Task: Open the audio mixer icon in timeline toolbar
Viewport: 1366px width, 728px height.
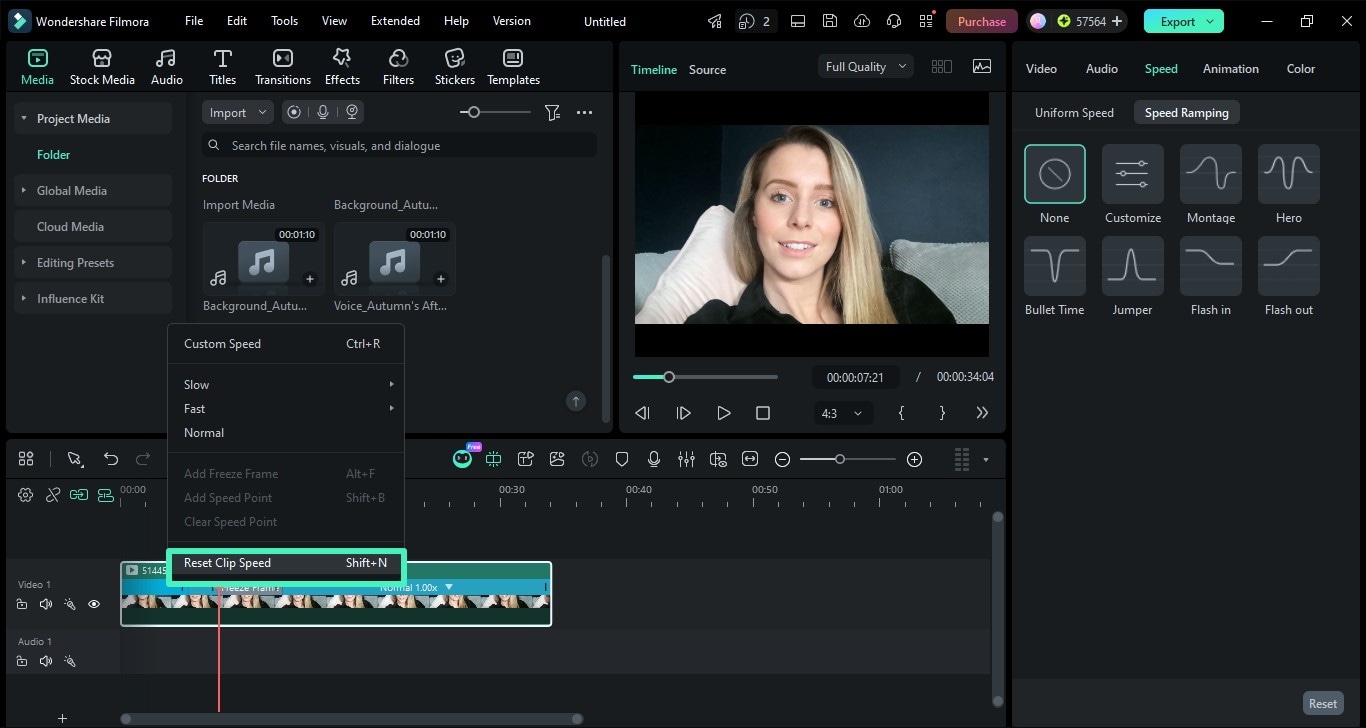Action: point(686,459)
